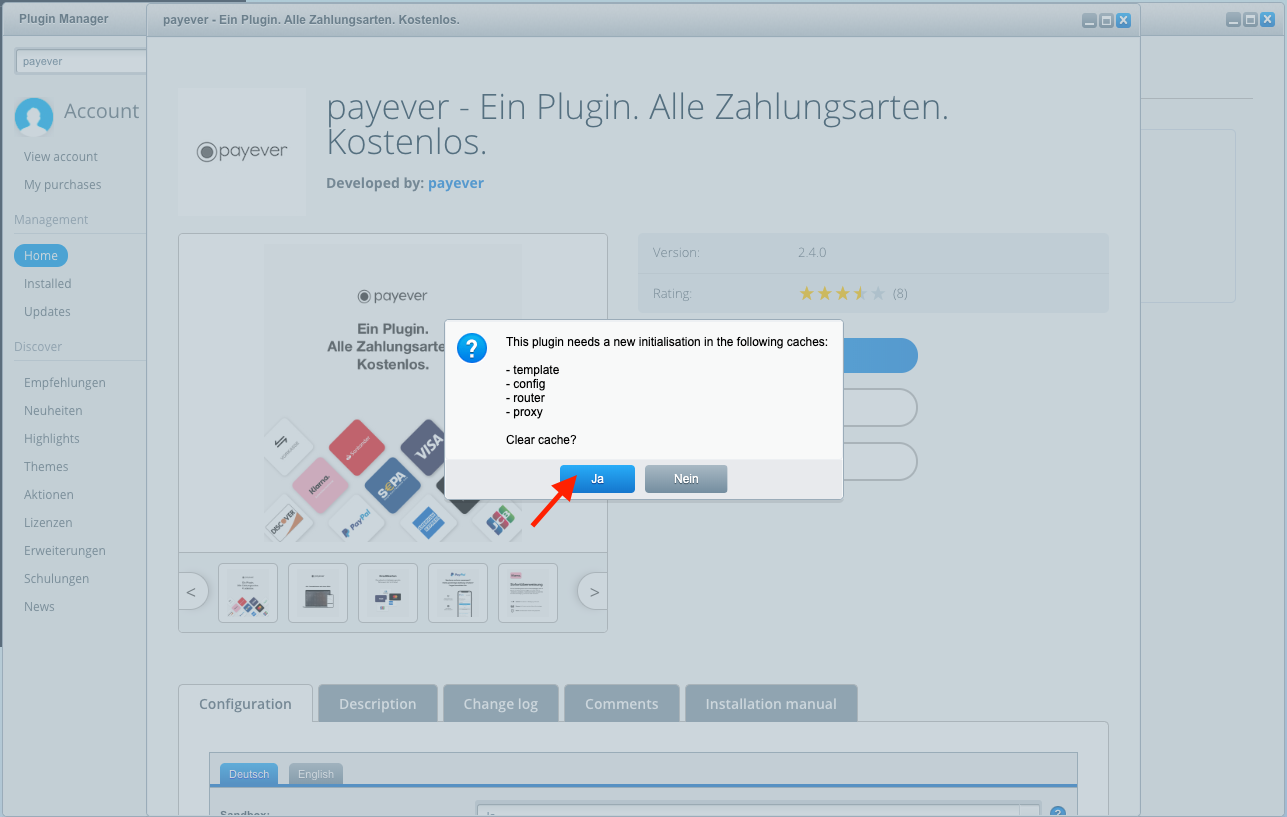Click the rating count (8) text
This screenshot has width=1287, height=817.
[900, 293]
